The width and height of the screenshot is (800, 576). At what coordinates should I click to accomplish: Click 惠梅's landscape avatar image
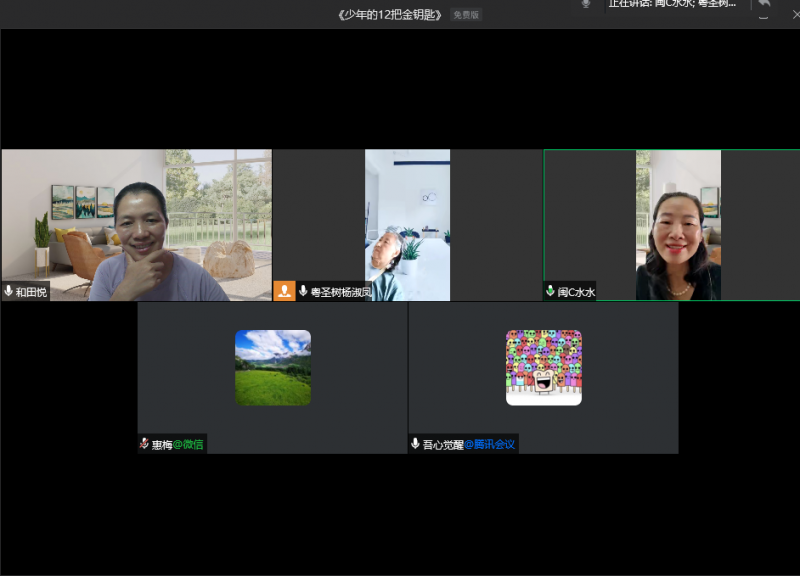(273, 368)
